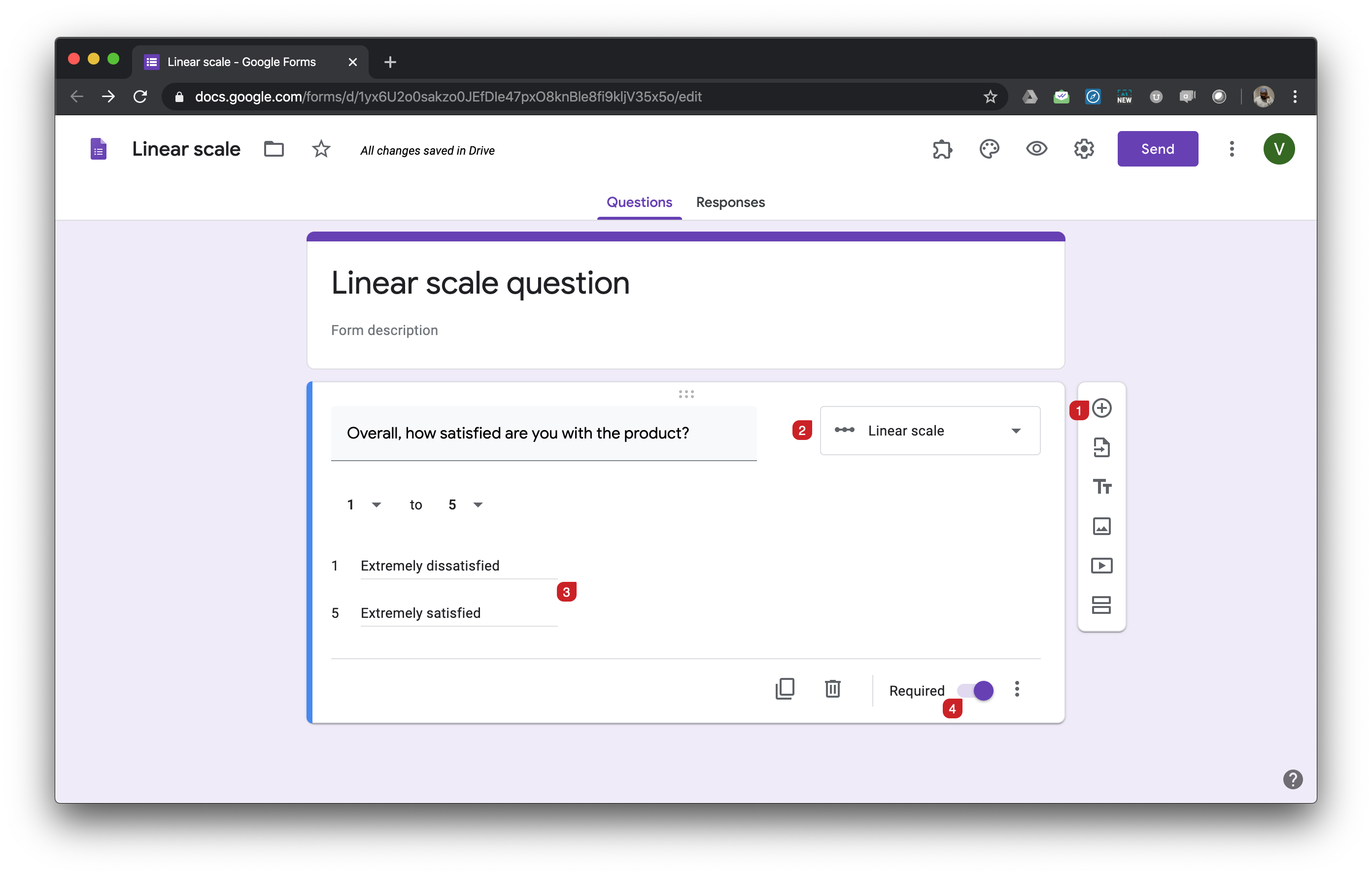Expand the scale start value 1 dropdown
The image size is (1372, 876).
[x=364, y=505]
